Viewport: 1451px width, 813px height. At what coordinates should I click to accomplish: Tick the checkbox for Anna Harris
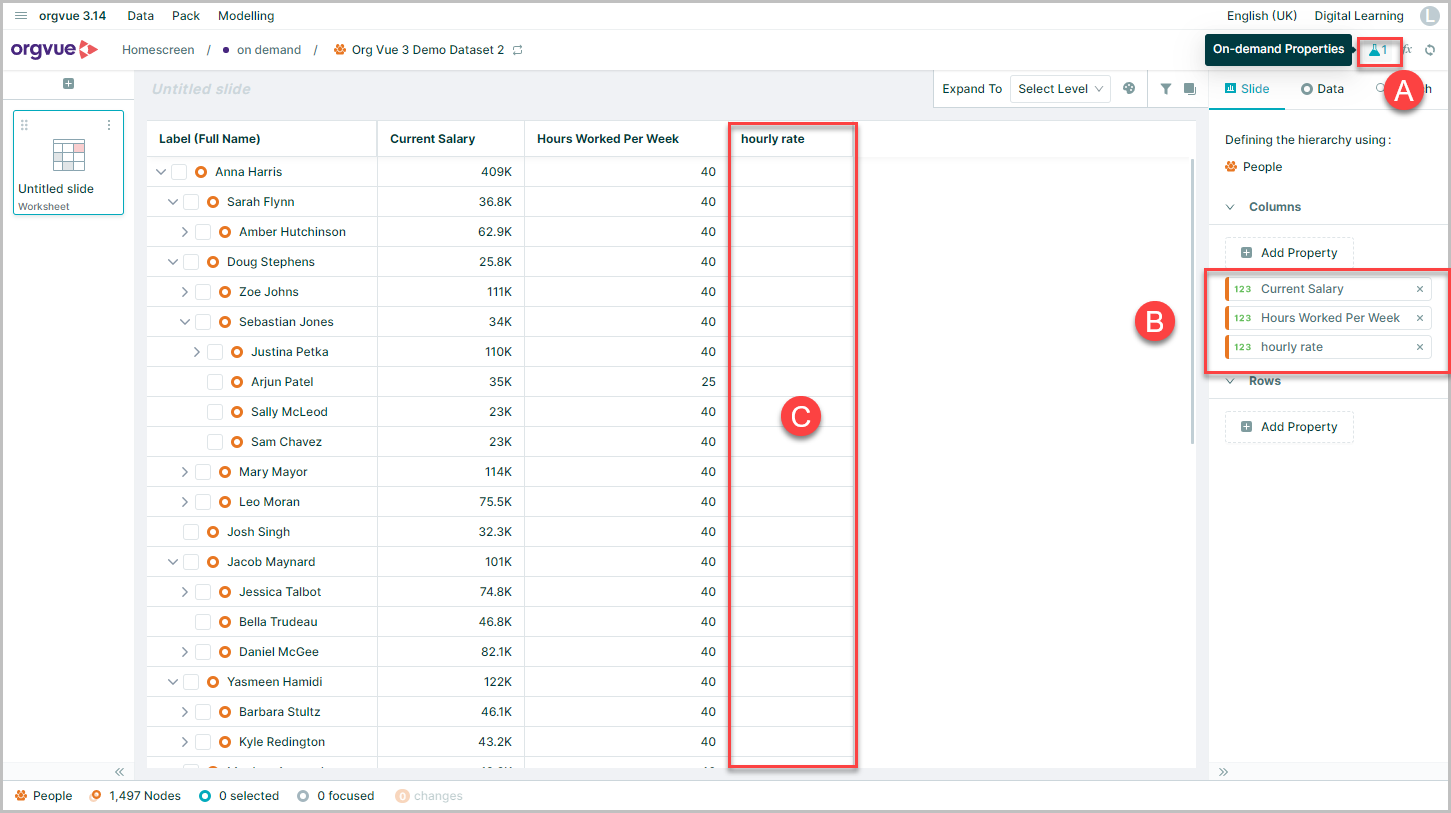(x=179, y=172)
